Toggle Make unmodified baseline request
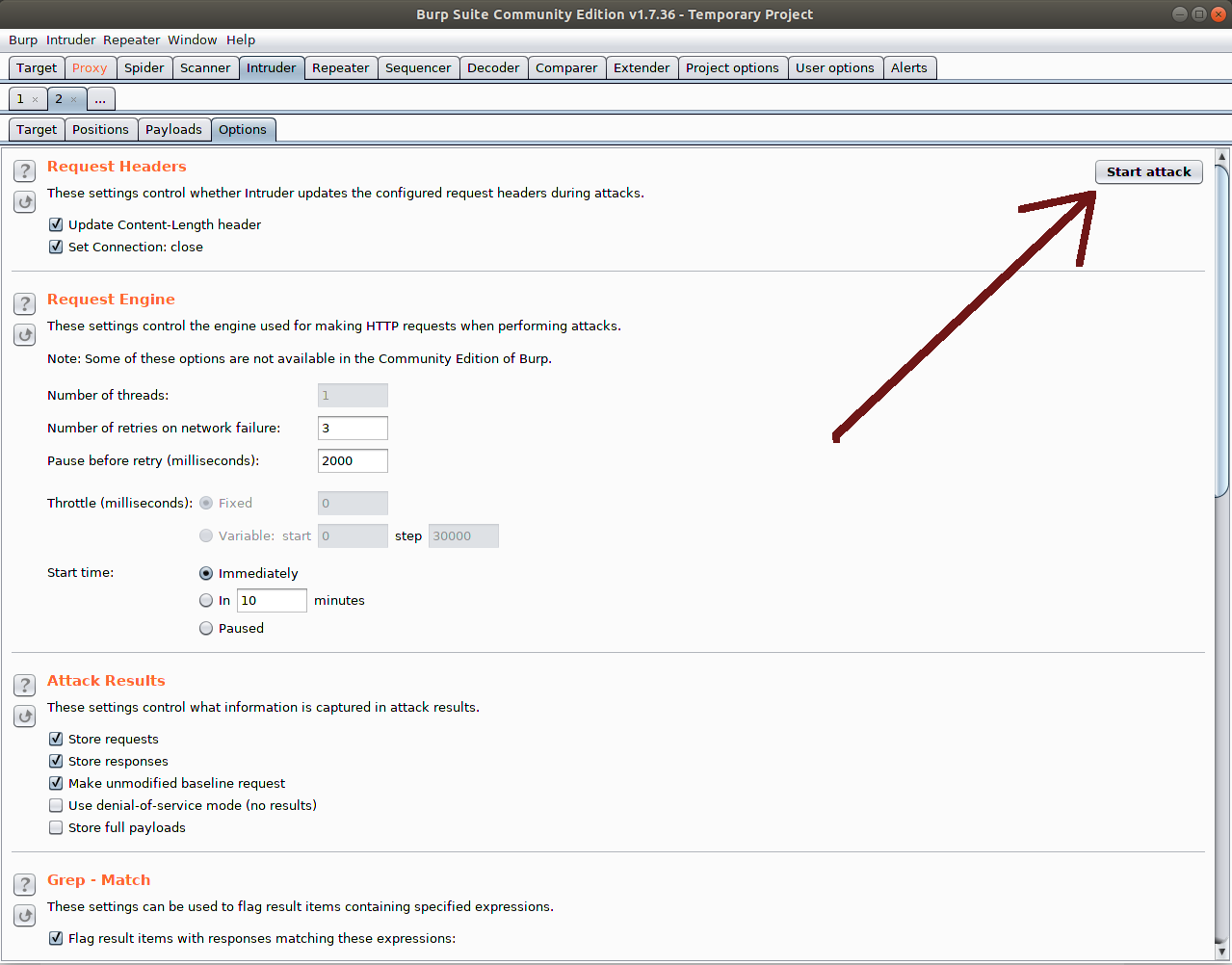 point(56,783)
